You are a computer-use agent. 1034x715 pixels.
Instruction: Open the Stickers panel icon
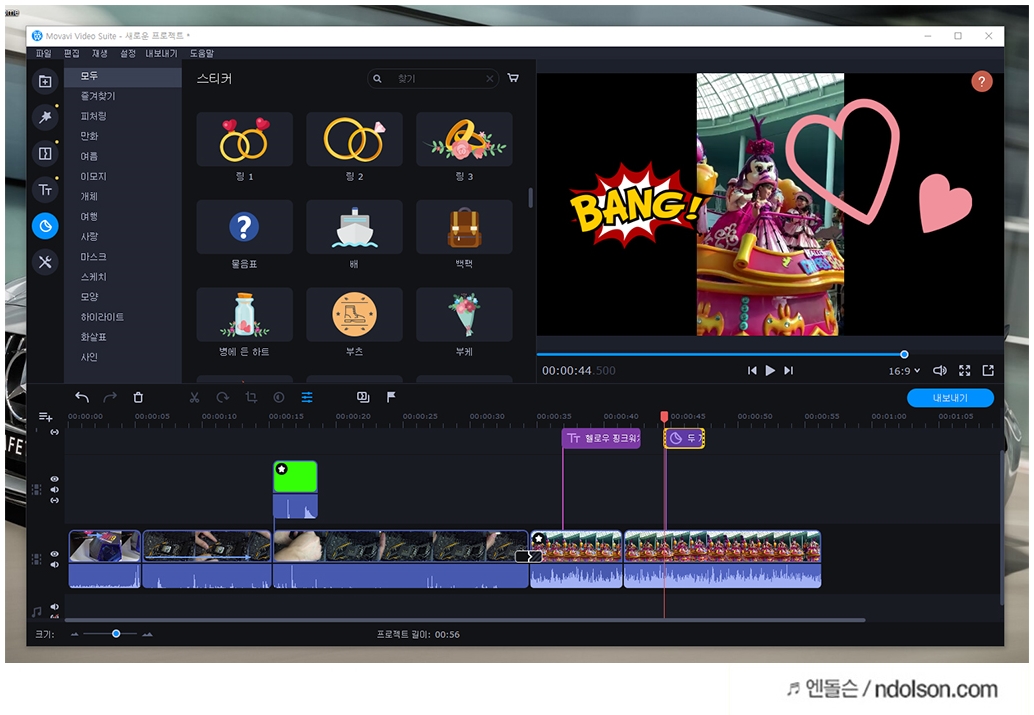tap(45, 226)
